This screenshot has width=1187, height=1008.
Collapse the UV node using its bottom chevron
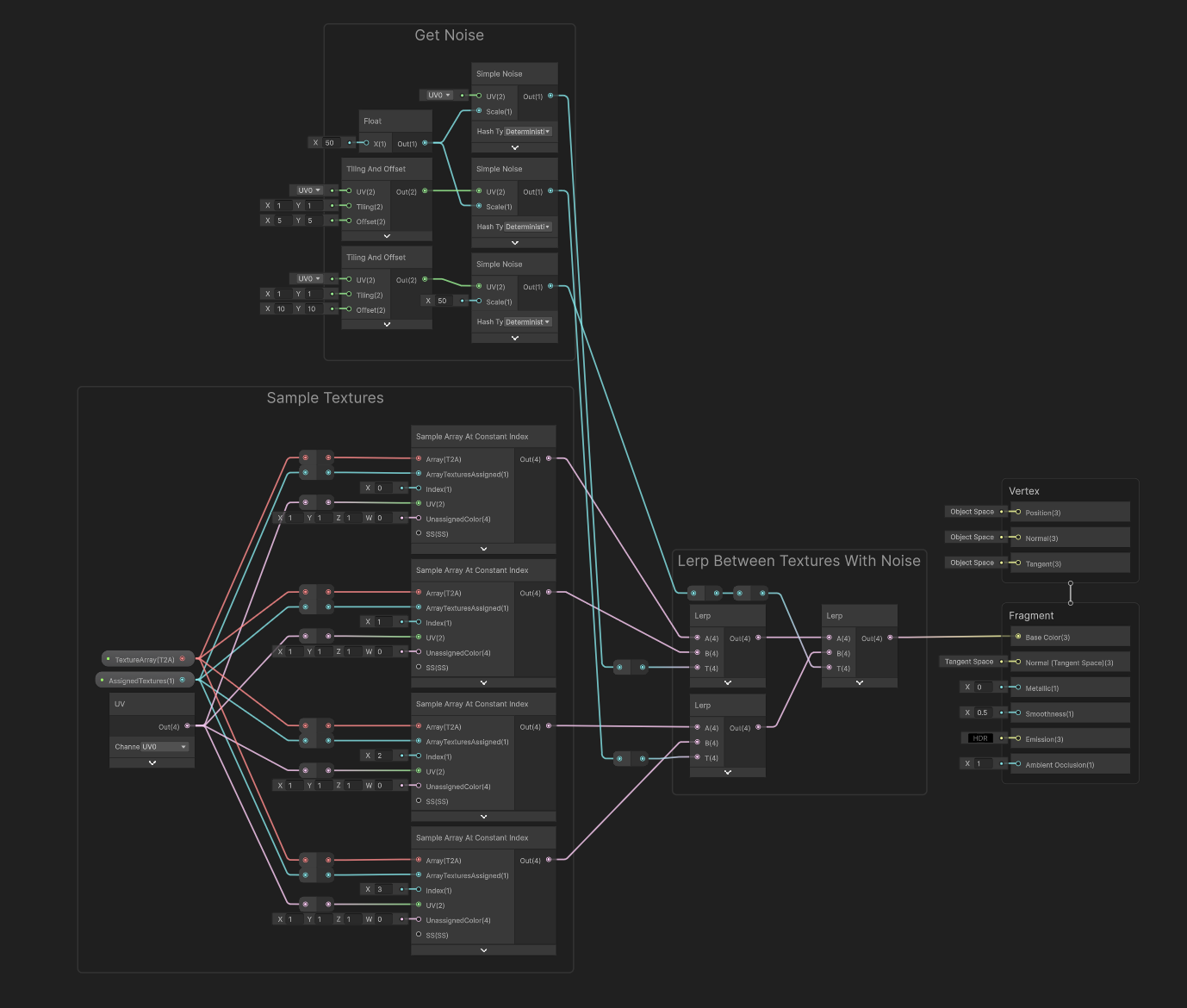pos(152,762)
